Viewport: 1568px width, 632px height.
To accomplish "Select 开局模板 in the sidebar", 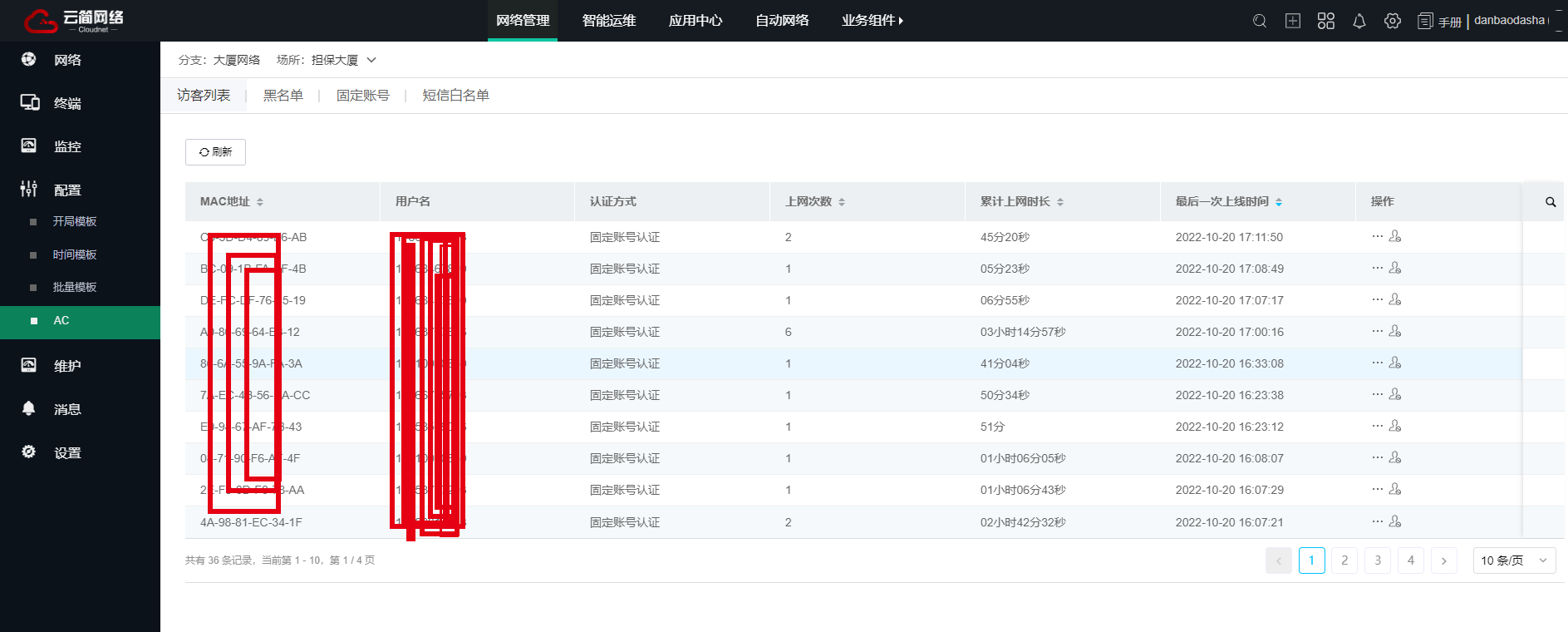I will [x=75, y=221].
